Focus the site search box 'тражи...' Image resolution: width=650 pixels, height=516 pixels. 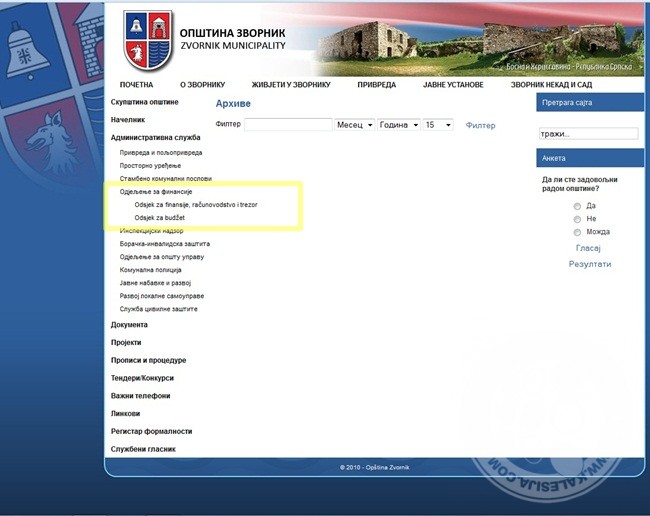tap(588, 134)
